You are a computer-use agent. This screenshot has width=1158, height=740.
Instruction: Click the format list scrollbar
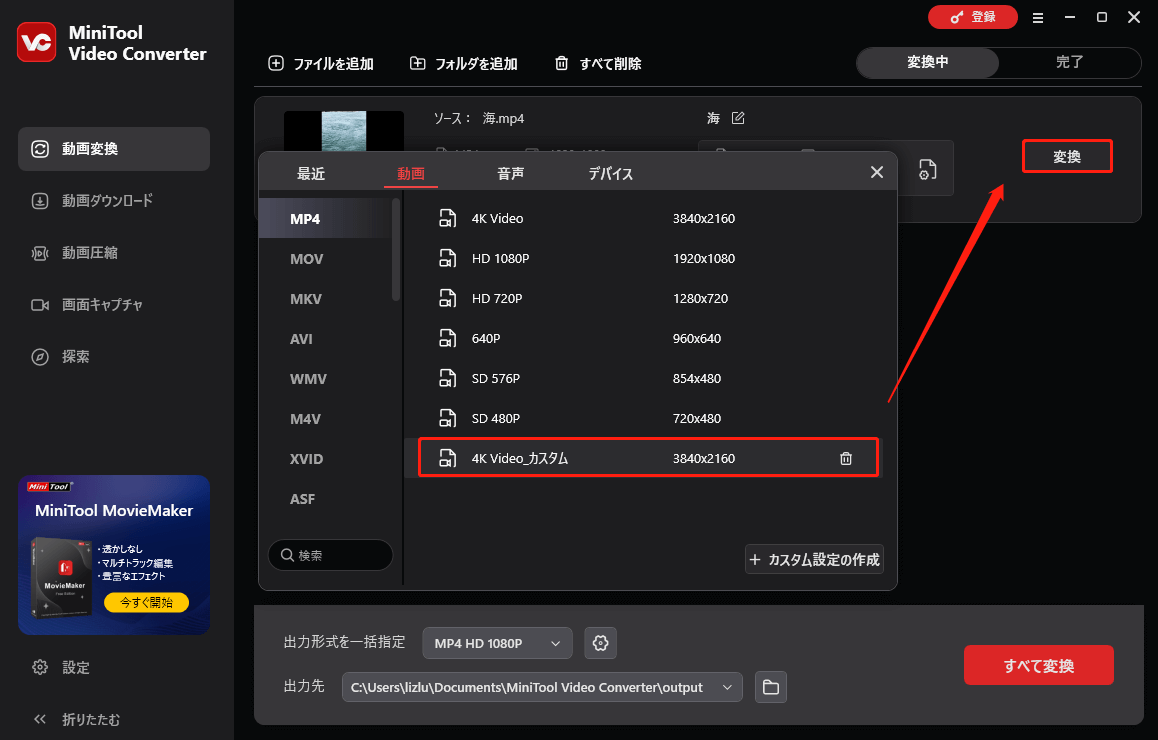coord(396,250)
